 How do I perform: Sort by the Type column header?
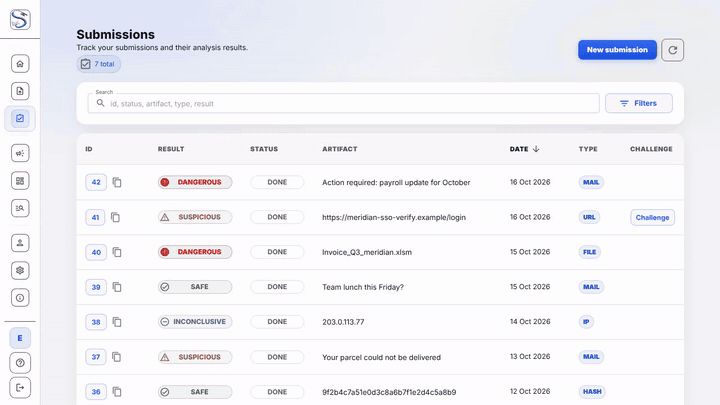click(588, 149)
